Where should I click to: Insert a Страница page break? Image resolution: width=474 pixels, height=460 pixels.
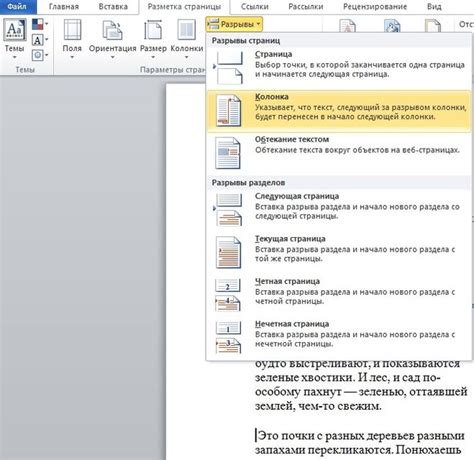[x=339, y=68]
